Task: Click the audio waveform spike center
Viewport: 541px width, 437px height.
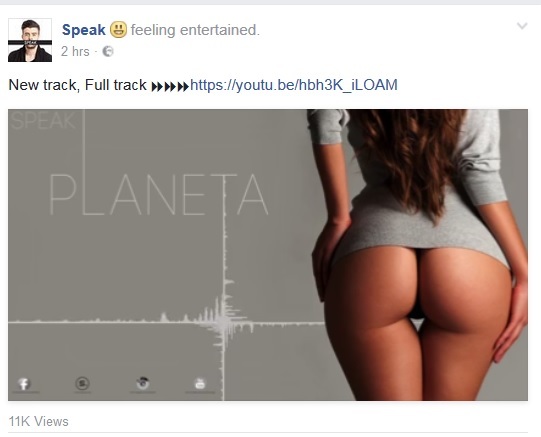Action: [x=224, y=322]
